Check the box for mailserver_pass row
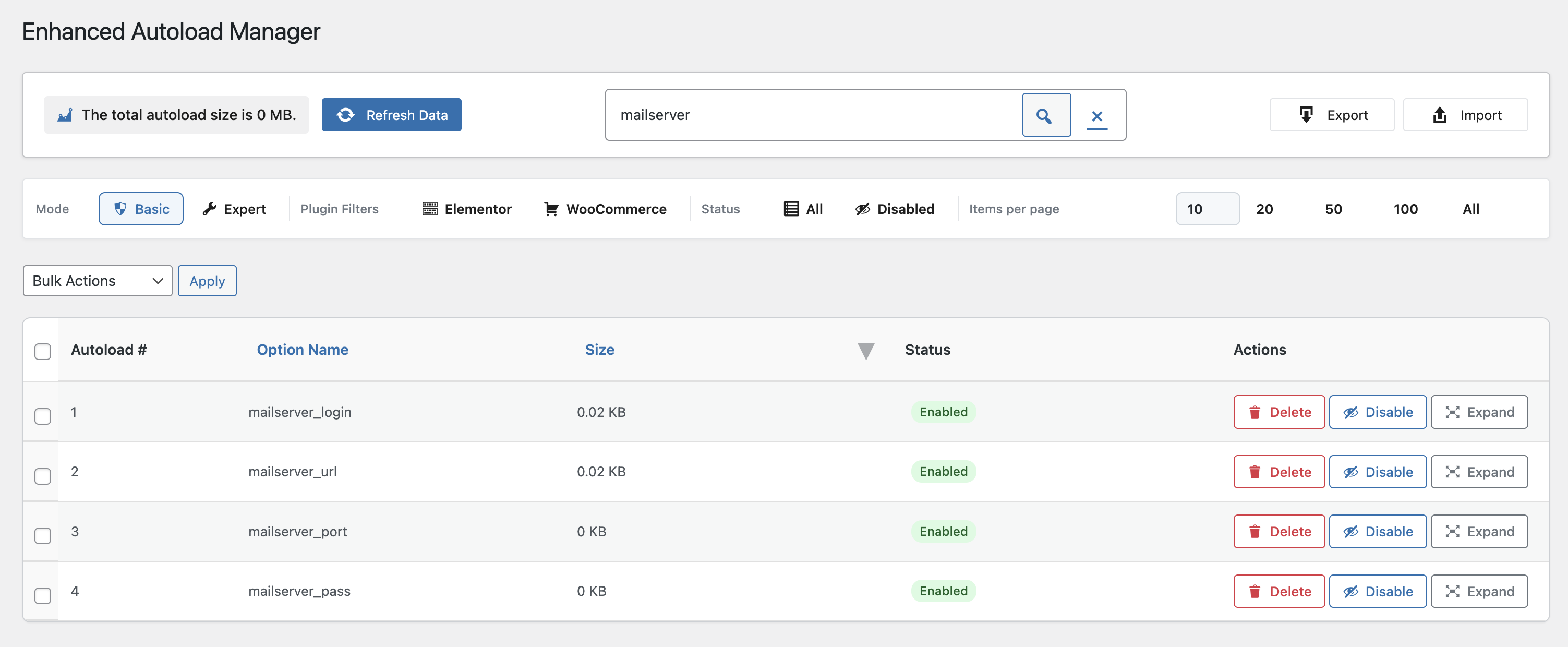The image size is (1568, 647). click(x=43, y=595)
